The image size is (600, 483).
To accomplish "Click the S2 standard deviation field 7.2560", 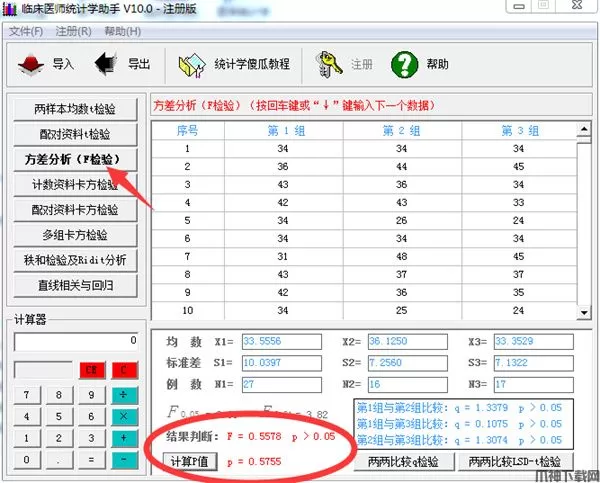I will pos(408,363).
